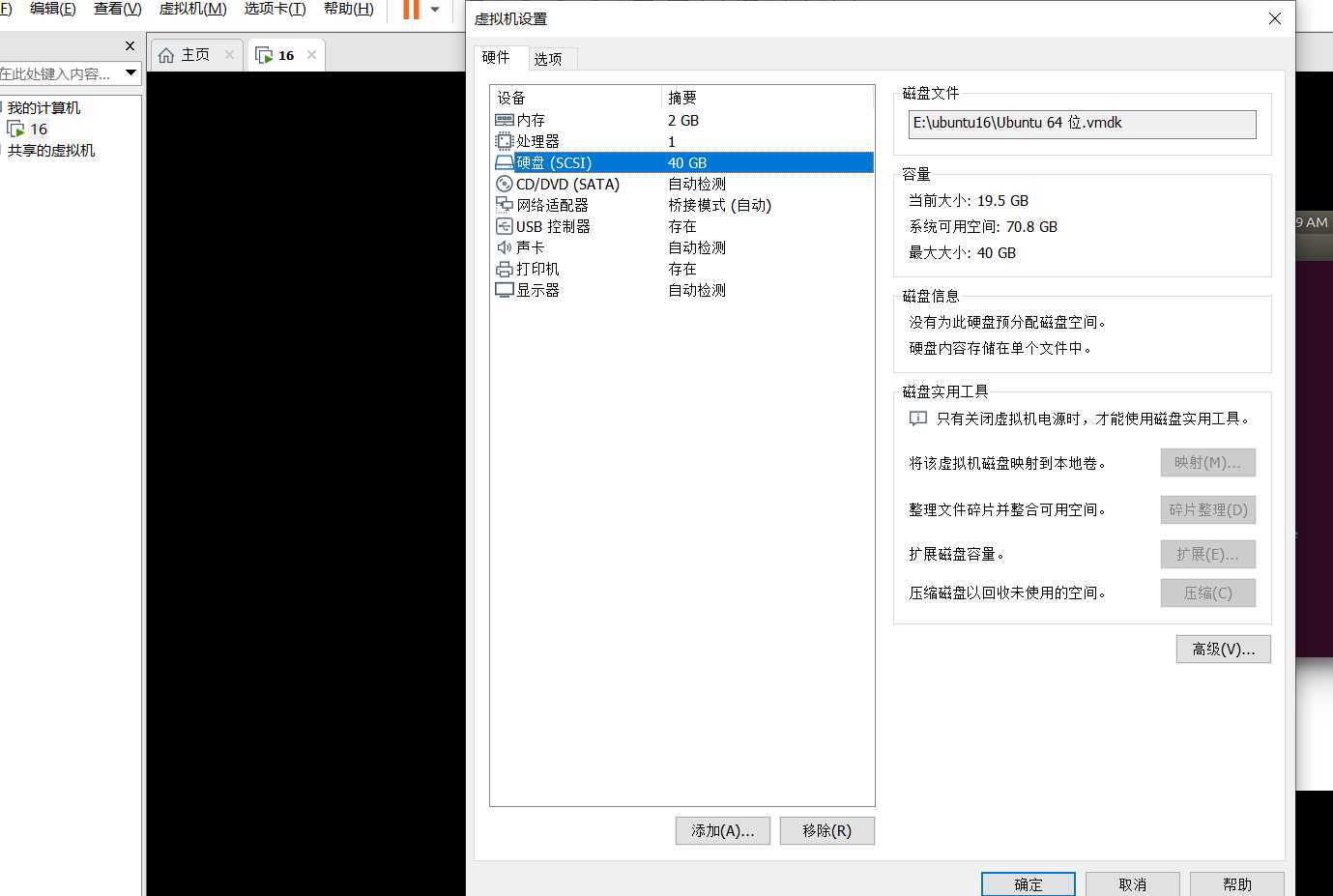
Task: Confirm settings with 确定 button
Action: click(1029, 884)
